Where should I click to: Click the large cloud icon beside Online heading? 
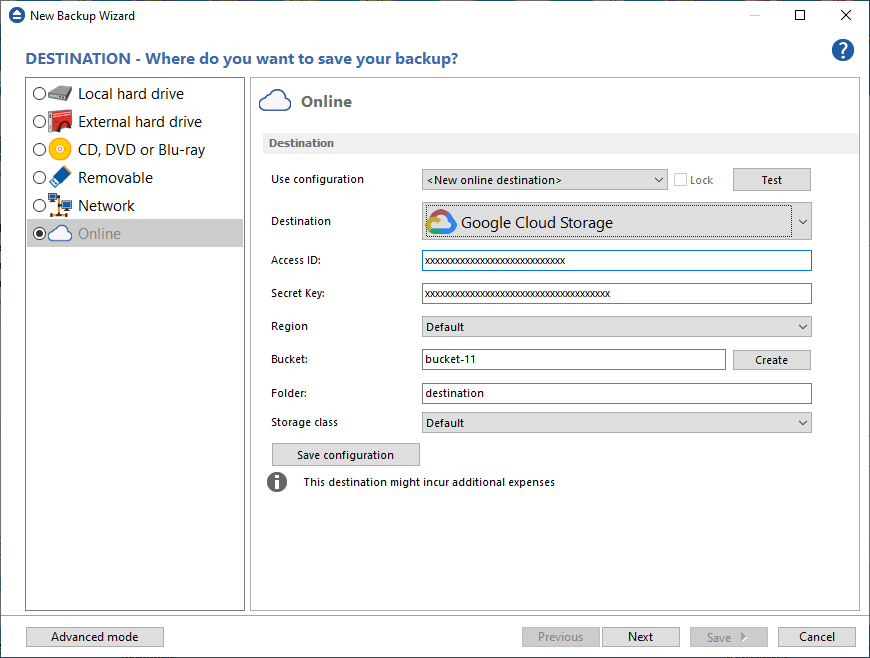point(275,101)
